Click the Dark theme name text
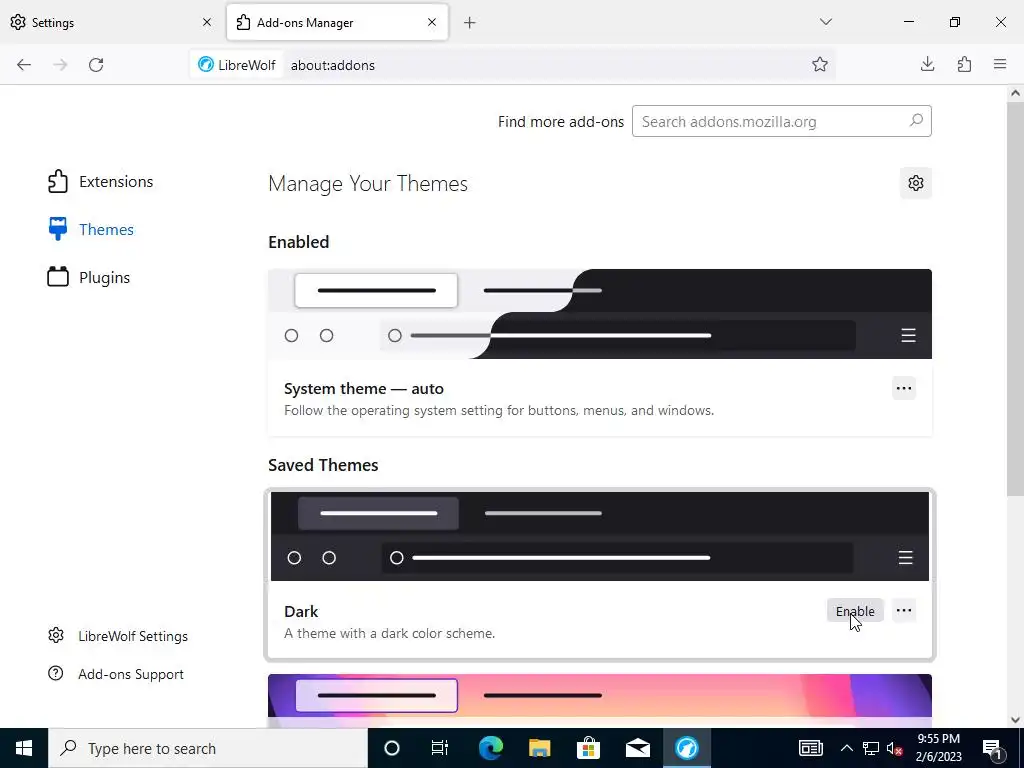 (301, 611)
